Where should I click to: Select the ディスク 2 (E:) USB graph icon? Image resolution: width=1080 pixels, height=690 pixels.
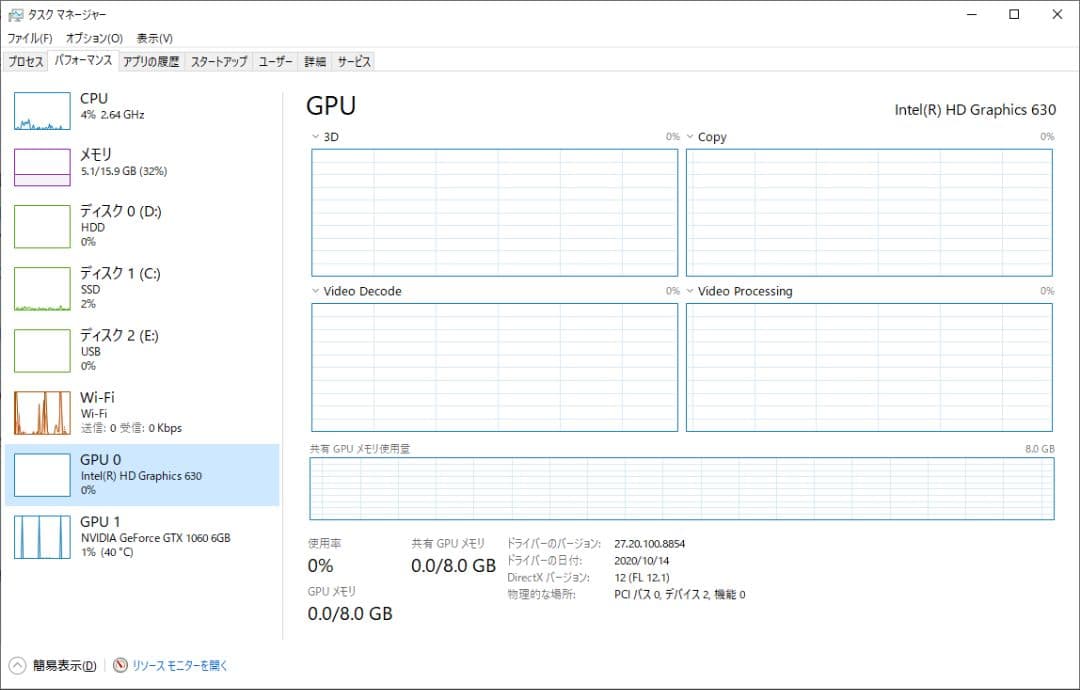click(x=42, y=351)
